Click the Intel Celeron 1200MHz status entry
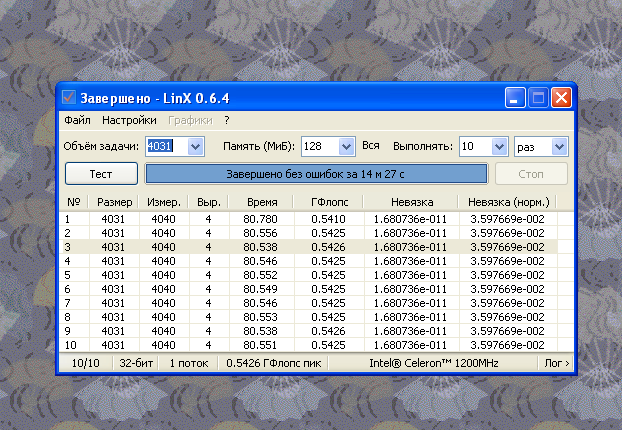 434,363
